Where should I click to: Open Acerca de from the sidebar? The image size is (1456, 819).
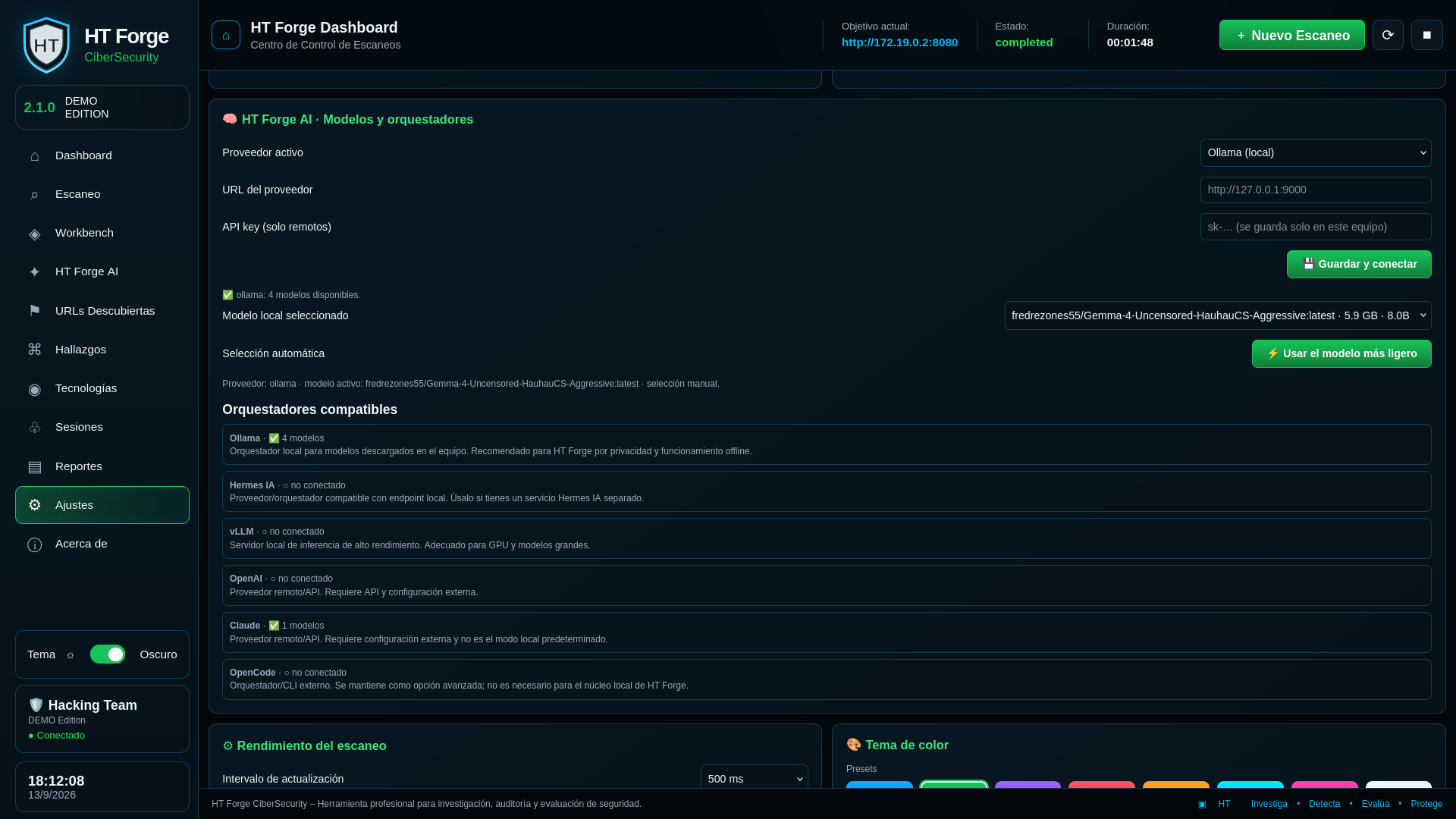(102, 544)
